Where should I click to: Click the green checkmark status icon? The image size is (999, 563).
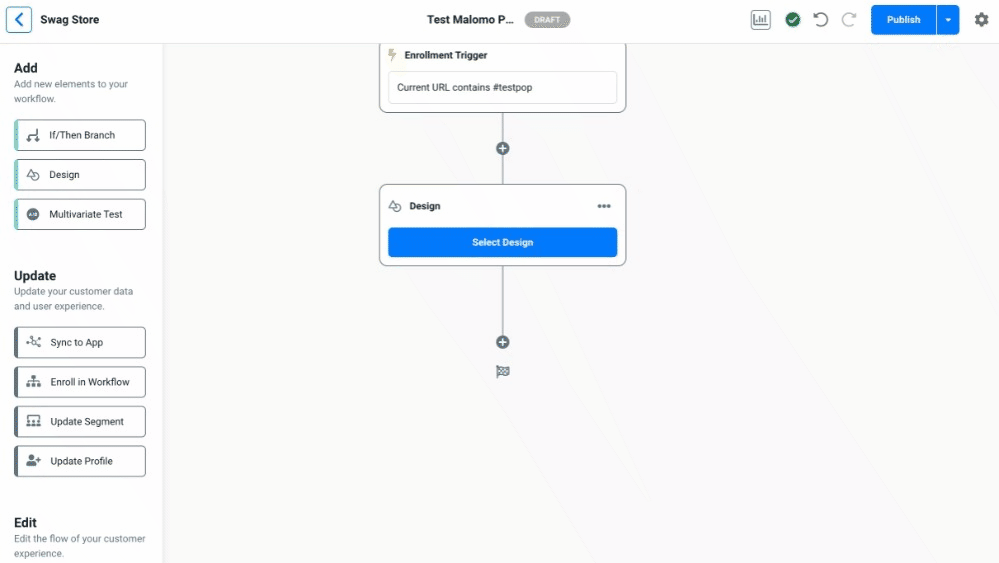coord(793,20)
